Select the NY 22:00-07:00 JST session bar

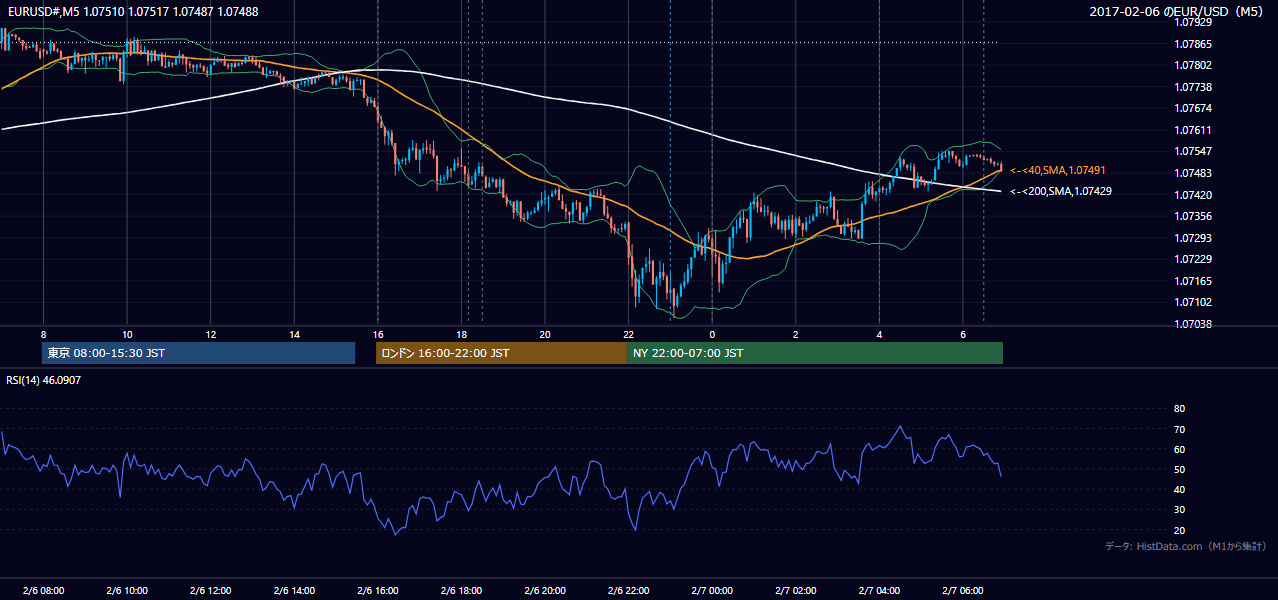(815, 353)
